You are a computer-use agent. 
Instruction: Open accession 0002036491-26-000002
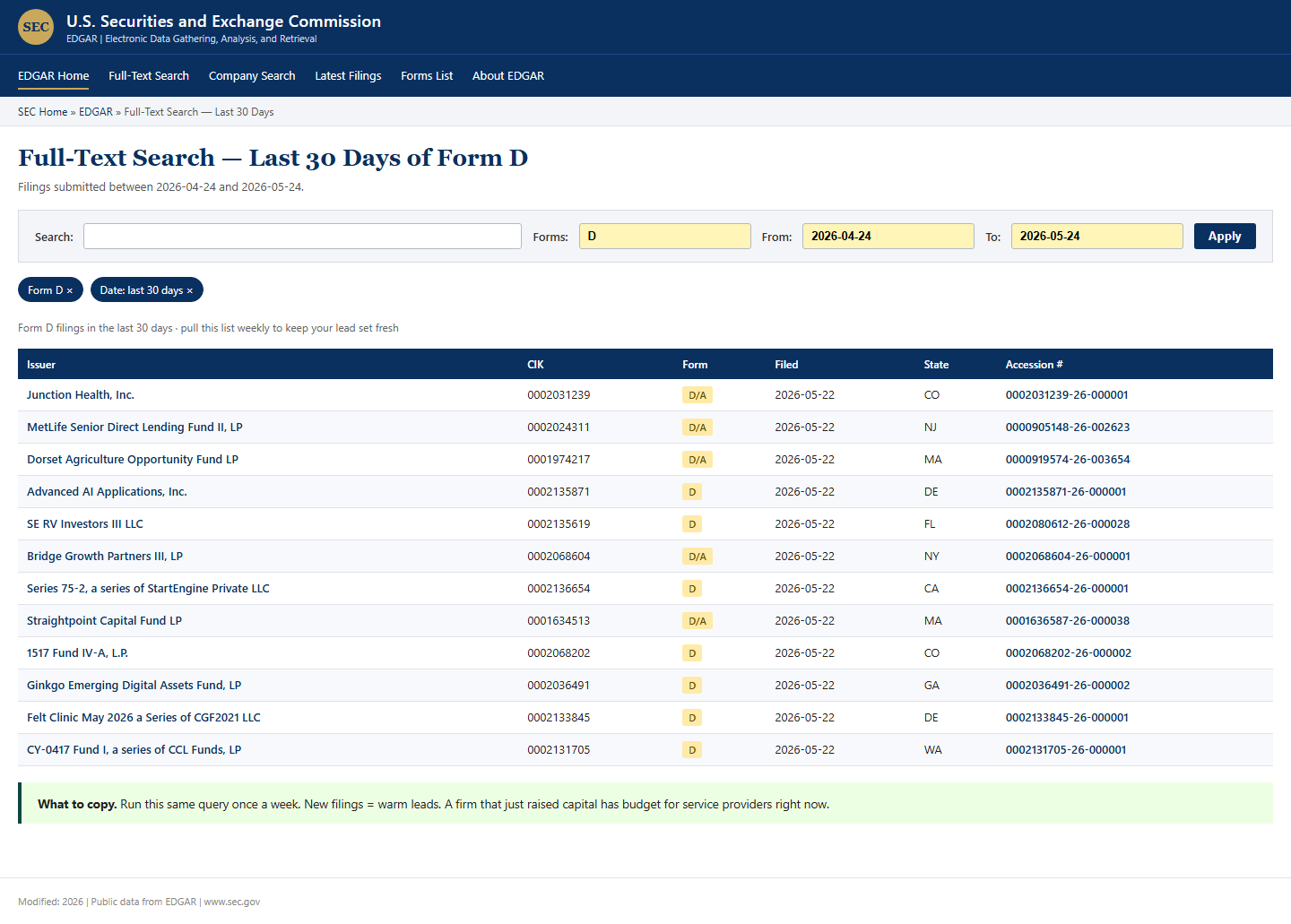click(x=1068, y=686)
